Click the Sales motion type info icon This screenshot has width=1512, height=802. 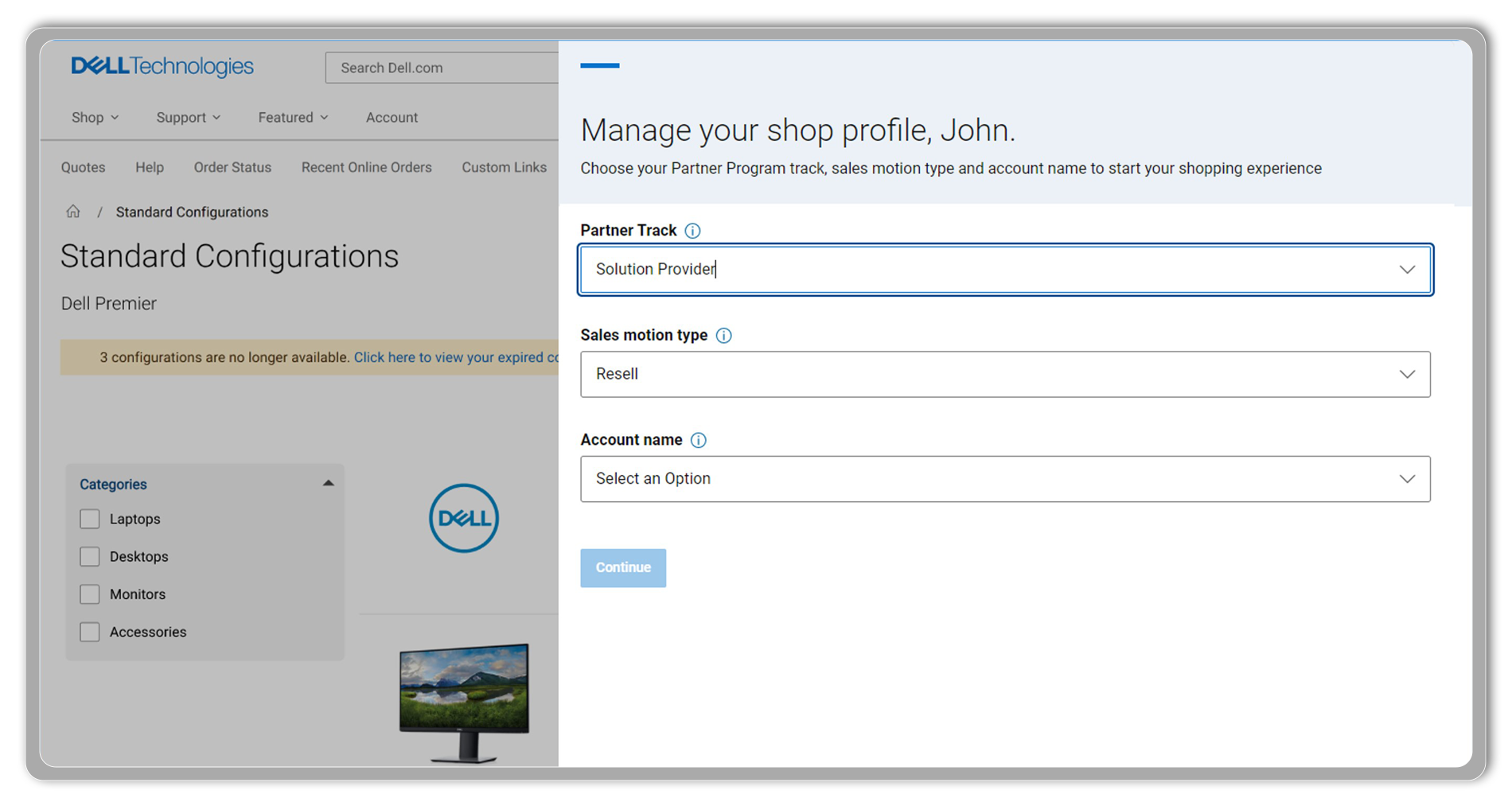coord(723,336)
